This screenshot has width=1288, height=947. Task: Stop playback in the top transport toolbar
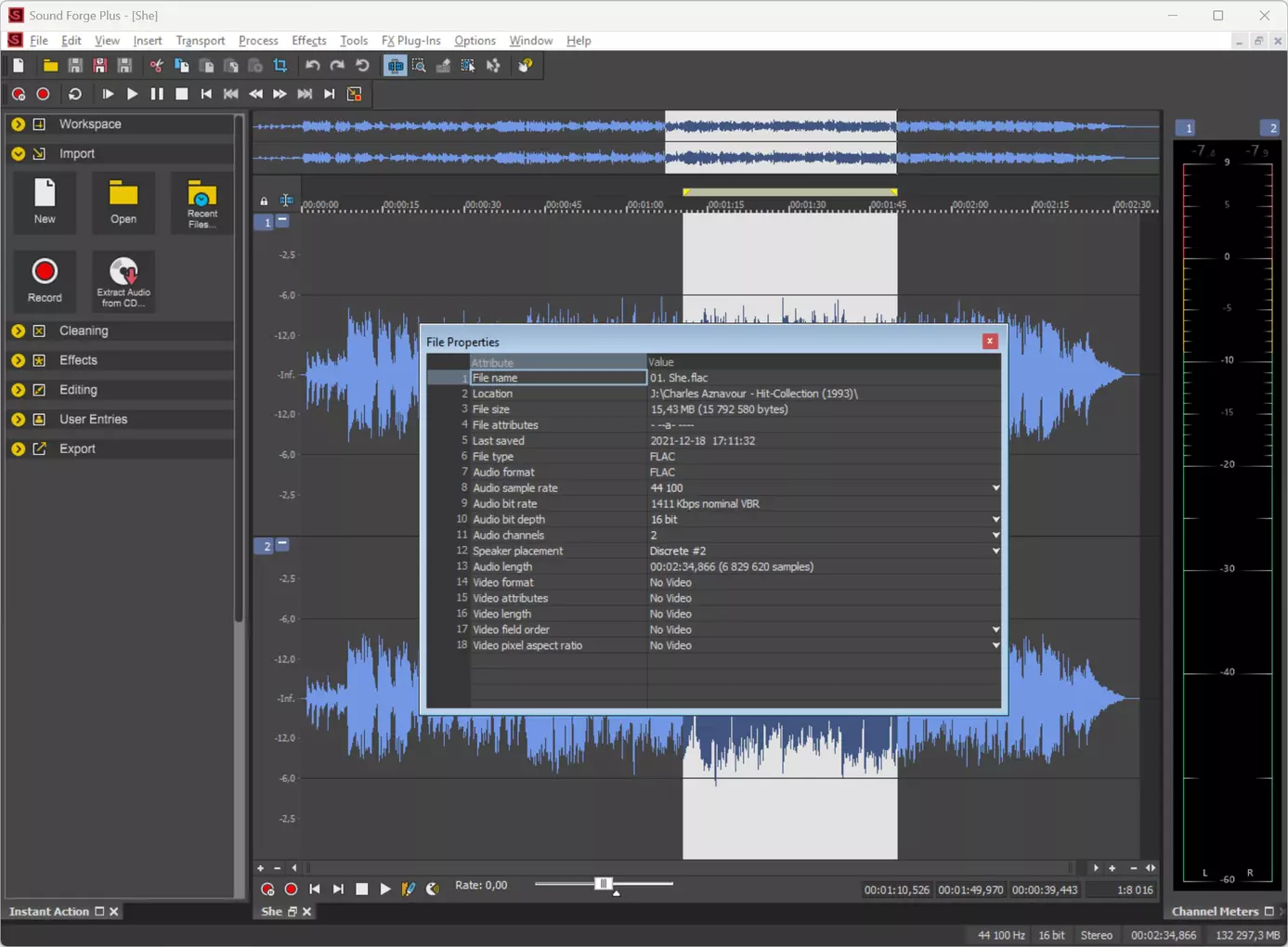coord(182,94)
